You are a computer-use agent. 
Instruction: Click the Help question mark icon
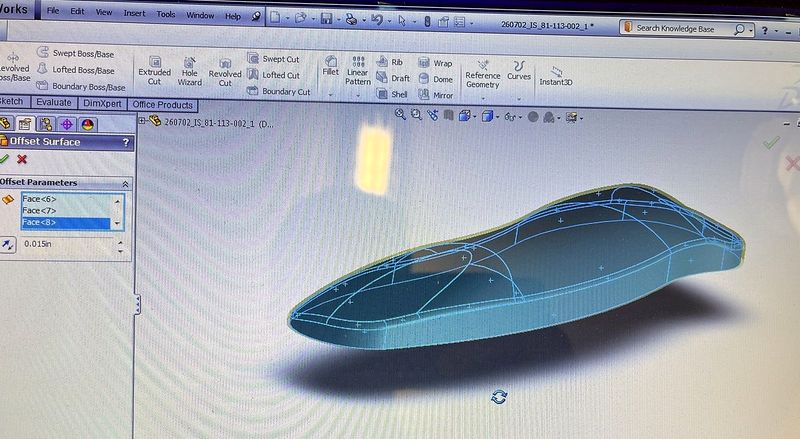tap(765, 31)
